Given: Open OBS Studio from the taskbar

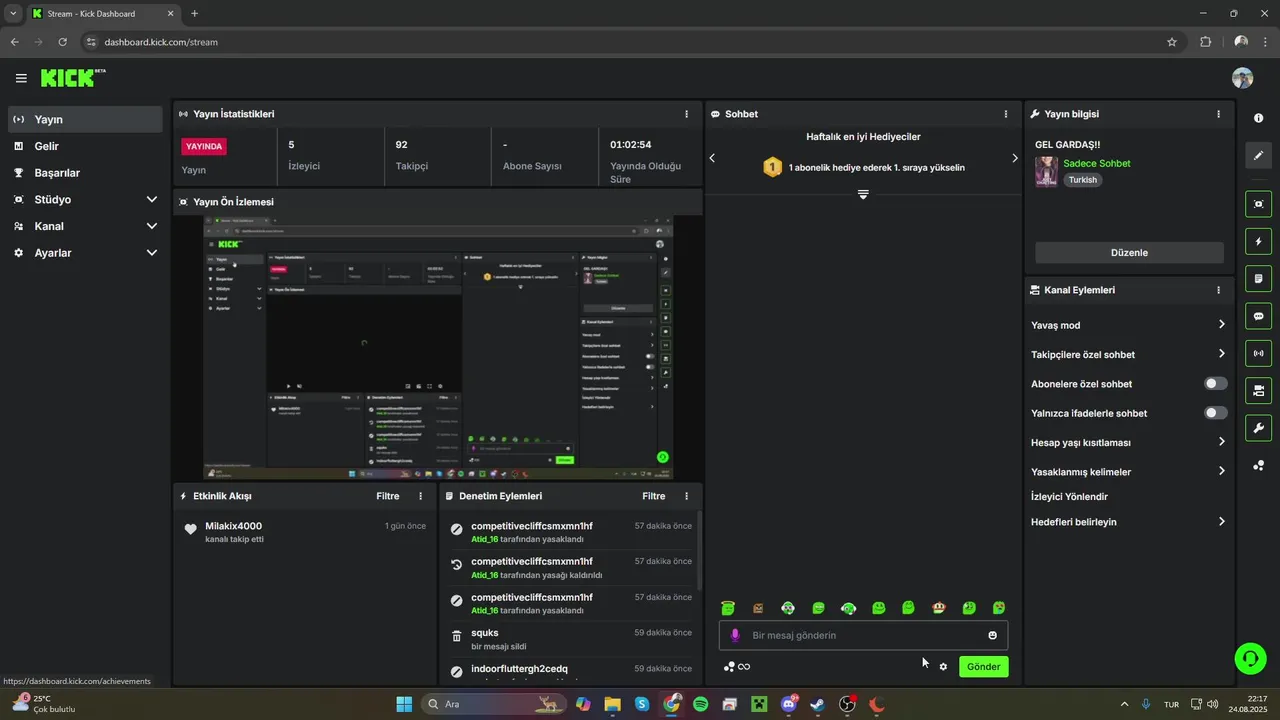Looking at the screenshot, I should pyautogui.click(x=847, y=704).
